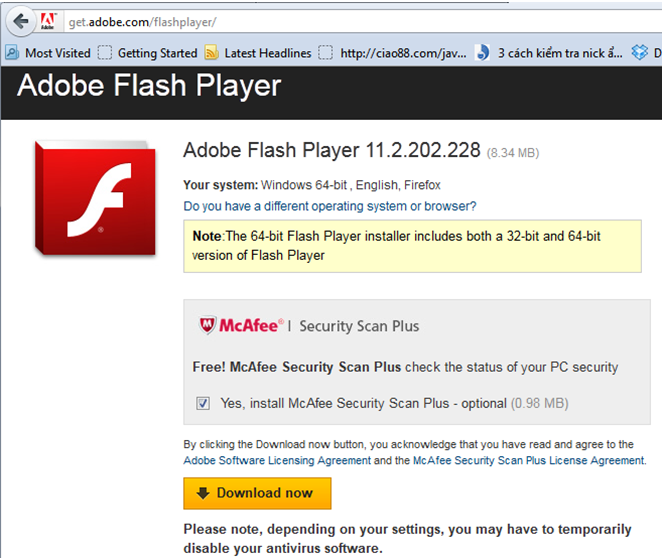
Task: Click 'Your system: Windows 64-bit, English, Firefox' text
Action: (312, 185)
